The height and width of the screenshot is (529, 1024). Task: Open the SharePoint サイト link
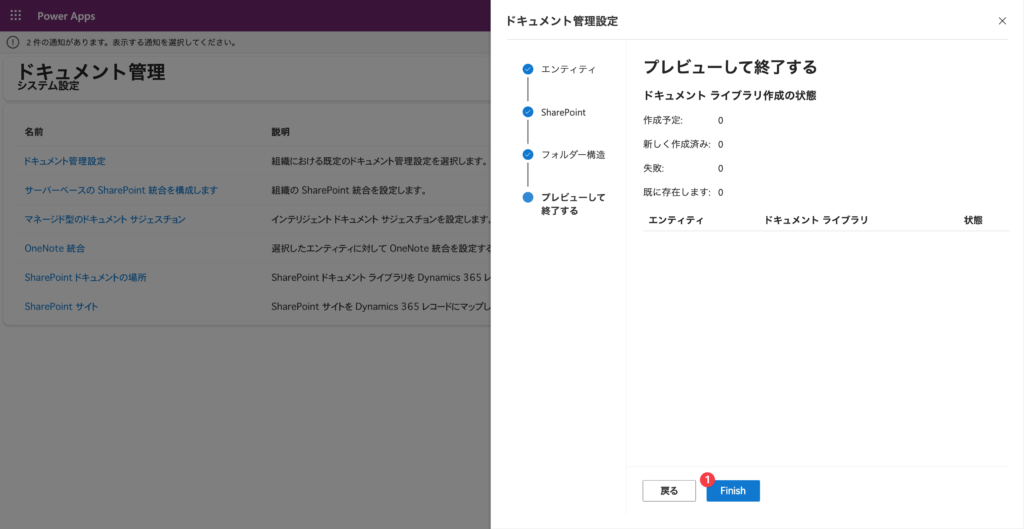tap(62, 306)
